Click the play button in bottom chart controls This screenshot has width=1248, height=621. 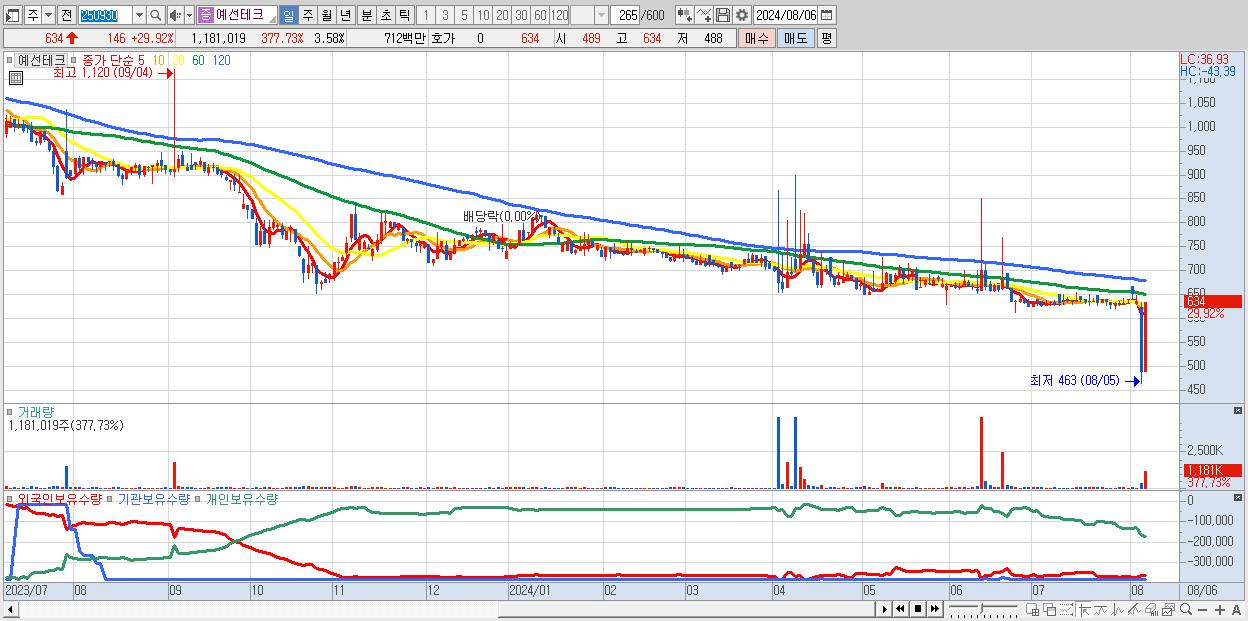(x=885, y=609)
